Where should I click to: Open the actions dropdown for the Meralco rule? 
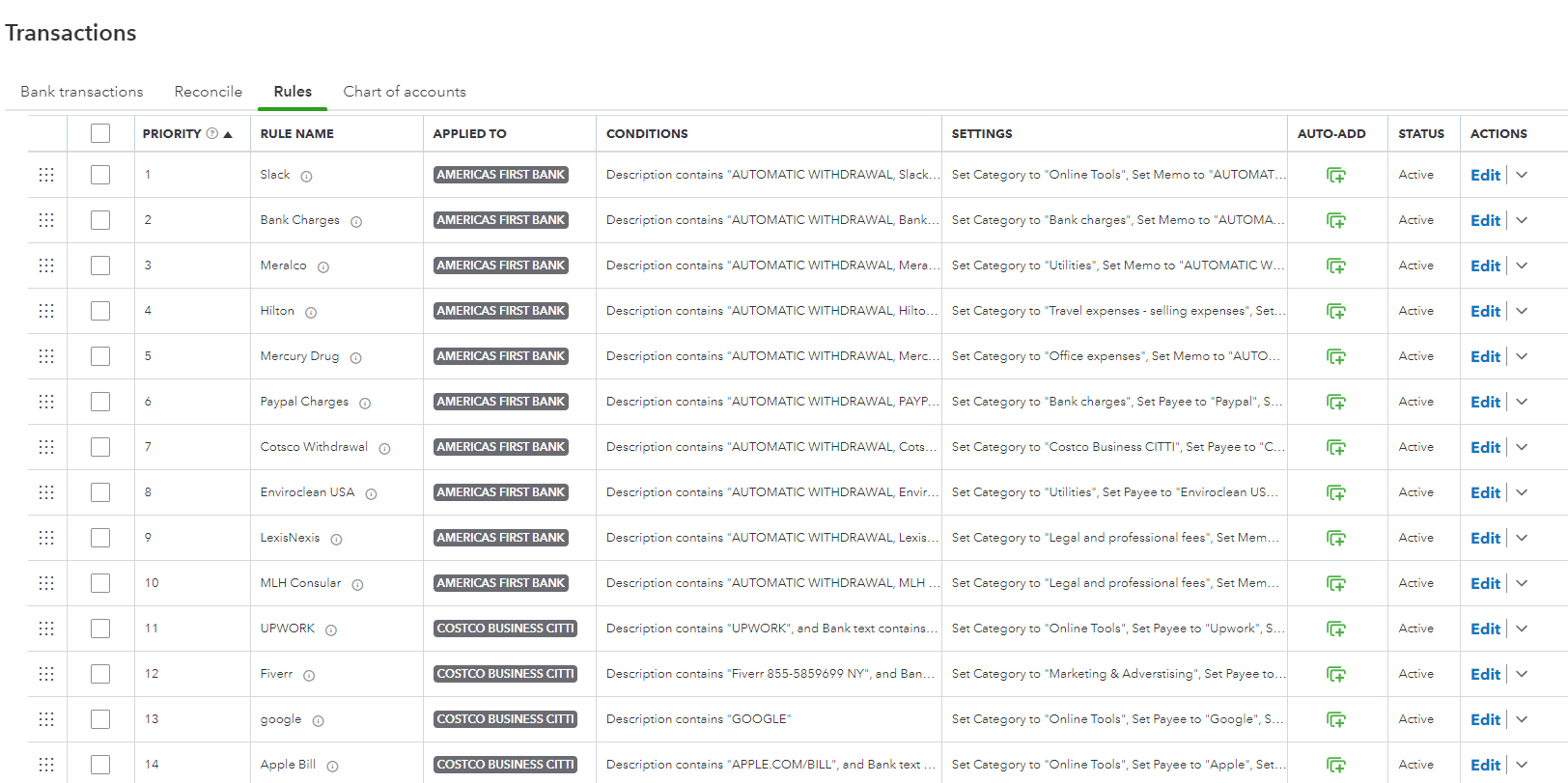point(1522,266)
